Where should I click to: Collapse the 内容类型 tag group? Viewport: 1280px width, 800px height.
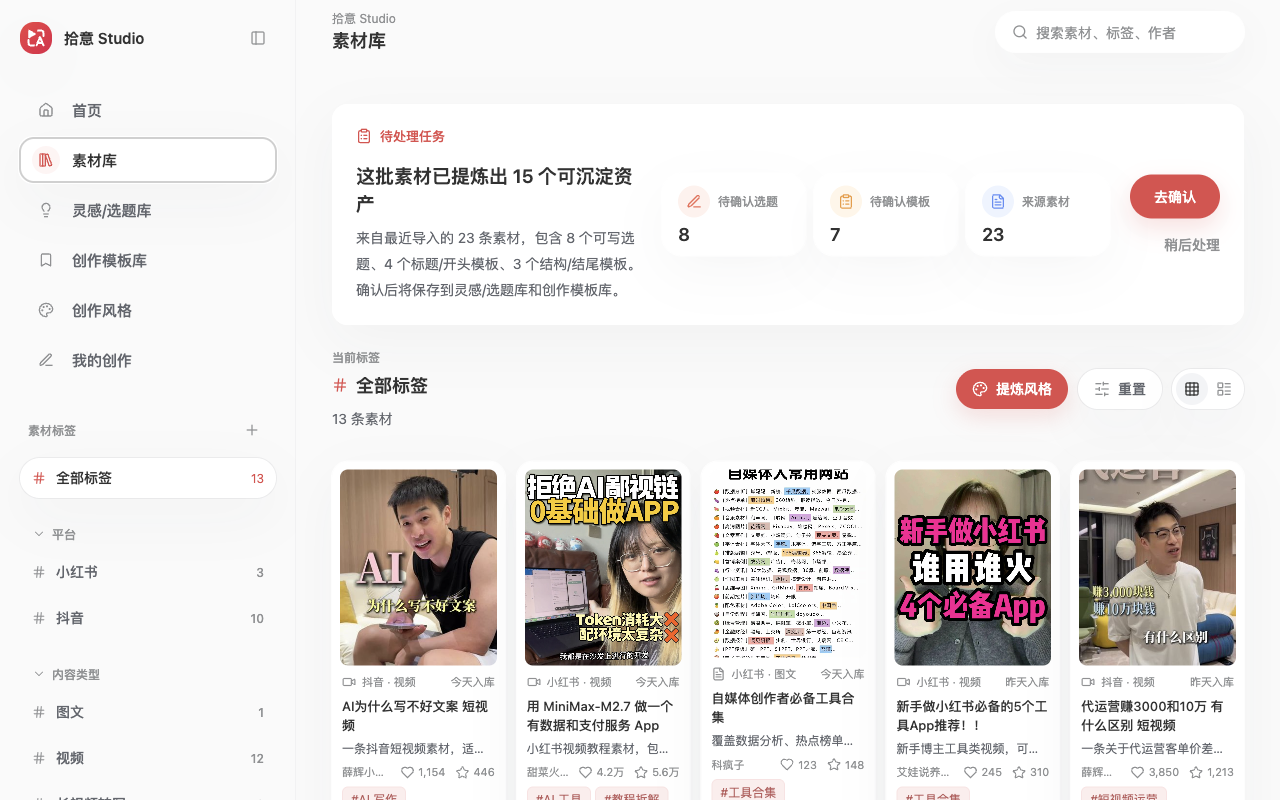[x=39, y=674]
